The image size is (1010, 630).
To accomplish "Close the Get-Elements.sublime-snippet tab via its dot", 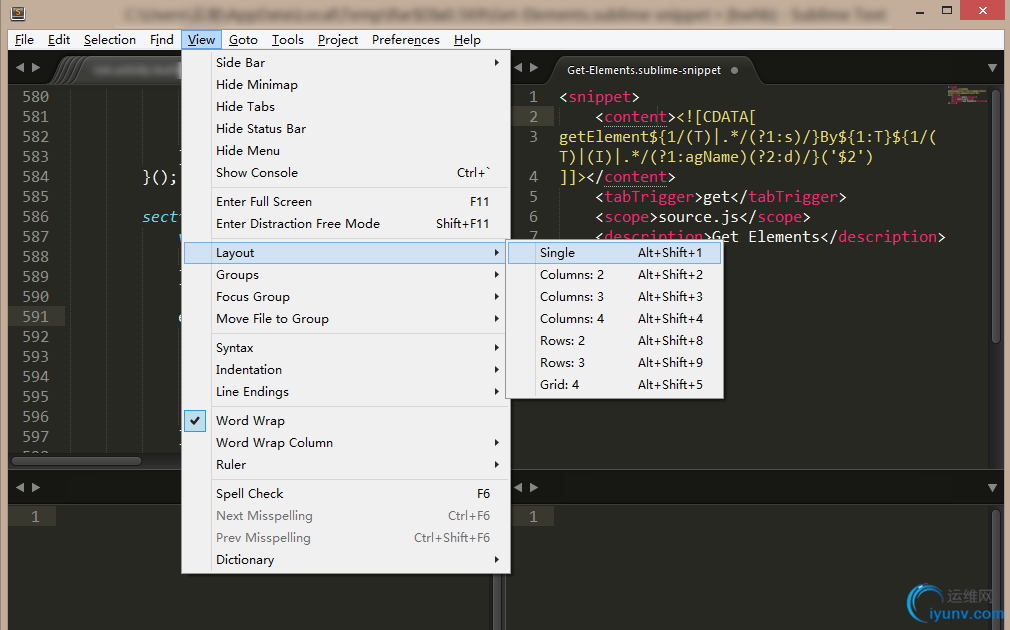I will [x=734, y=70].
